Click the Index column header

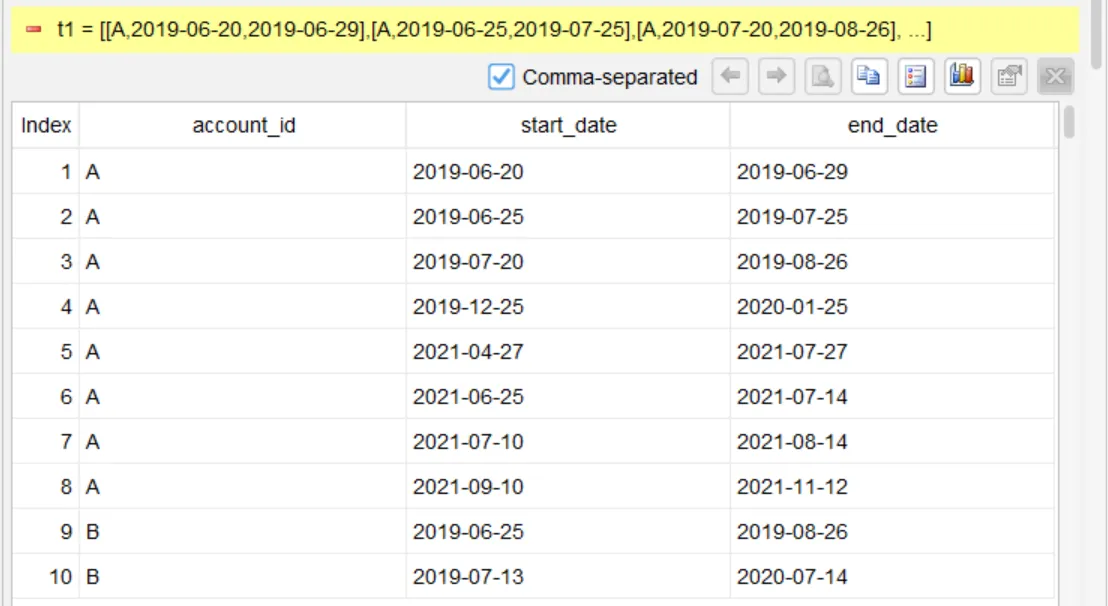point(46,125)
